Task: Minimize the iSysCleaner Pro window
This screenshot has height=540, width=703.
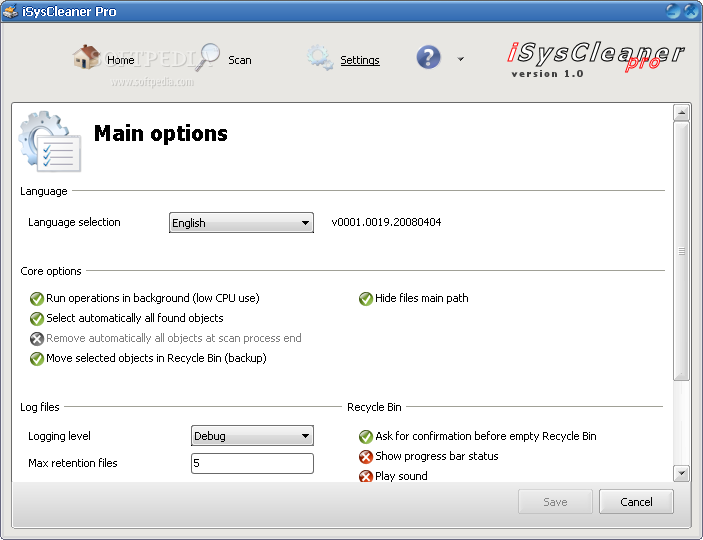Action: [673, 11]
